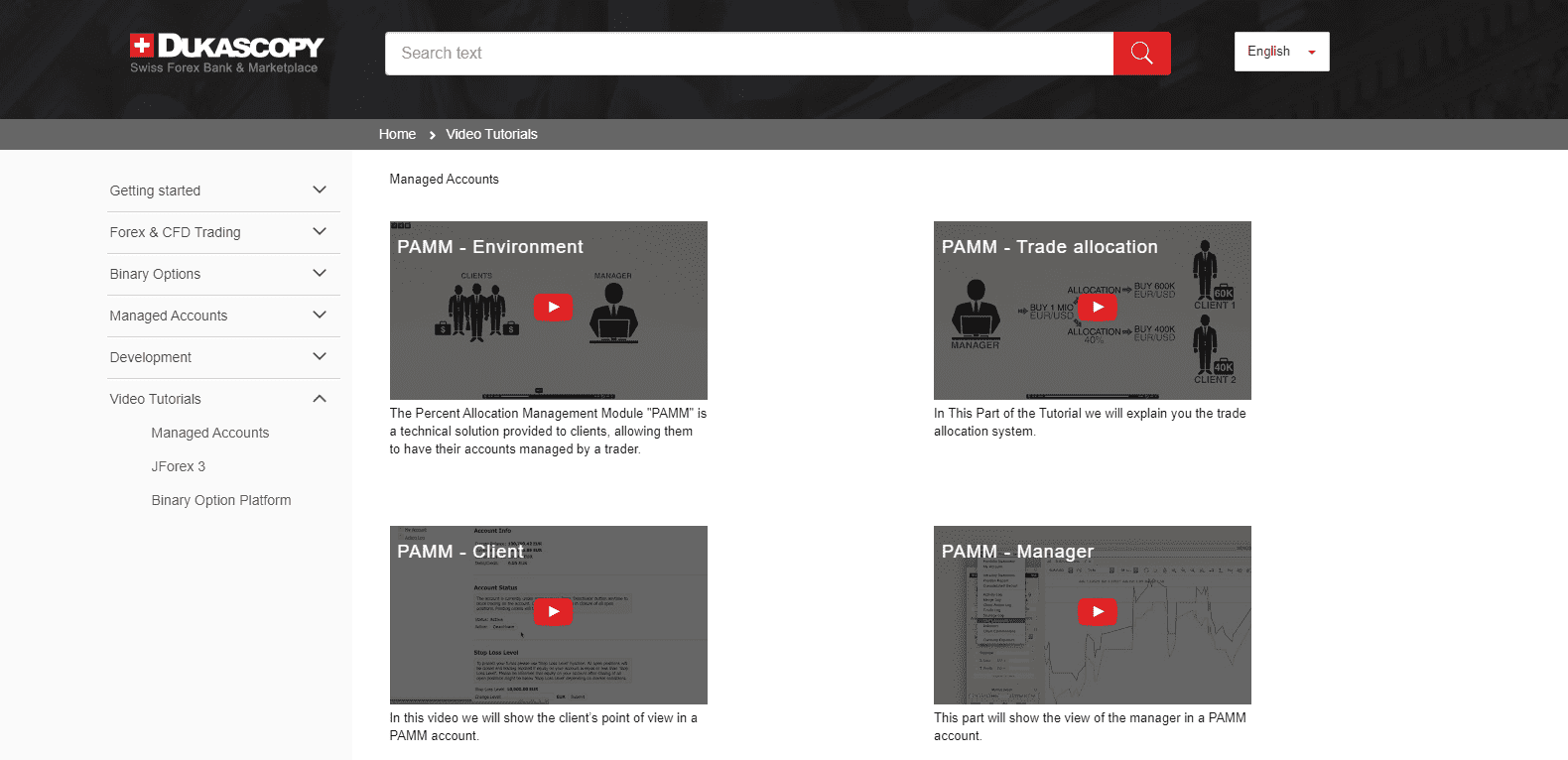Open Managed Accounts sub-item under Video Tutorials
1568x760 pixels.
[x=210, y=433]
